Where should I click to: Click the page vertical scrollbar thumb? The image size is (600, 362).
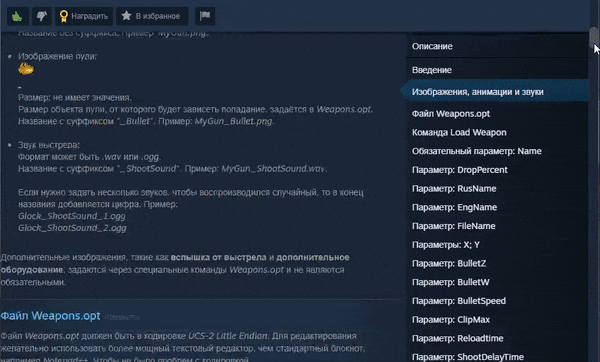(594, 38)
